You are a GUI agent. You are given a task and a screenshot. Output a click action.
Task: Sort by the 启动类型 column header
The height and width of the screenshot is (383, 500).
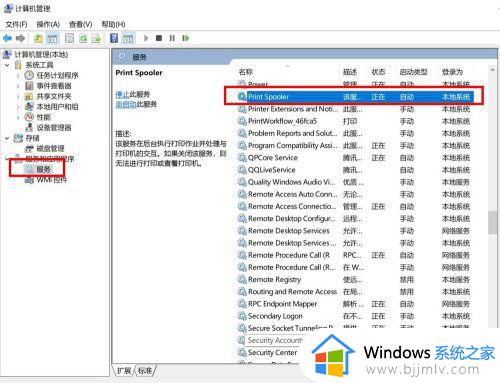[x=413, y=72]
